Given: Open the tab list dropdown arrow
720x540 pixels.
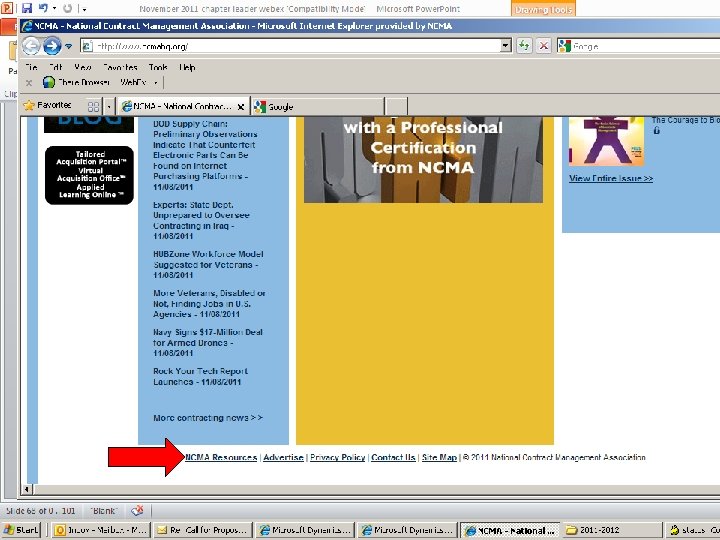Looking at the screenshot, I should pyautogui.click(x=109, y=107).
